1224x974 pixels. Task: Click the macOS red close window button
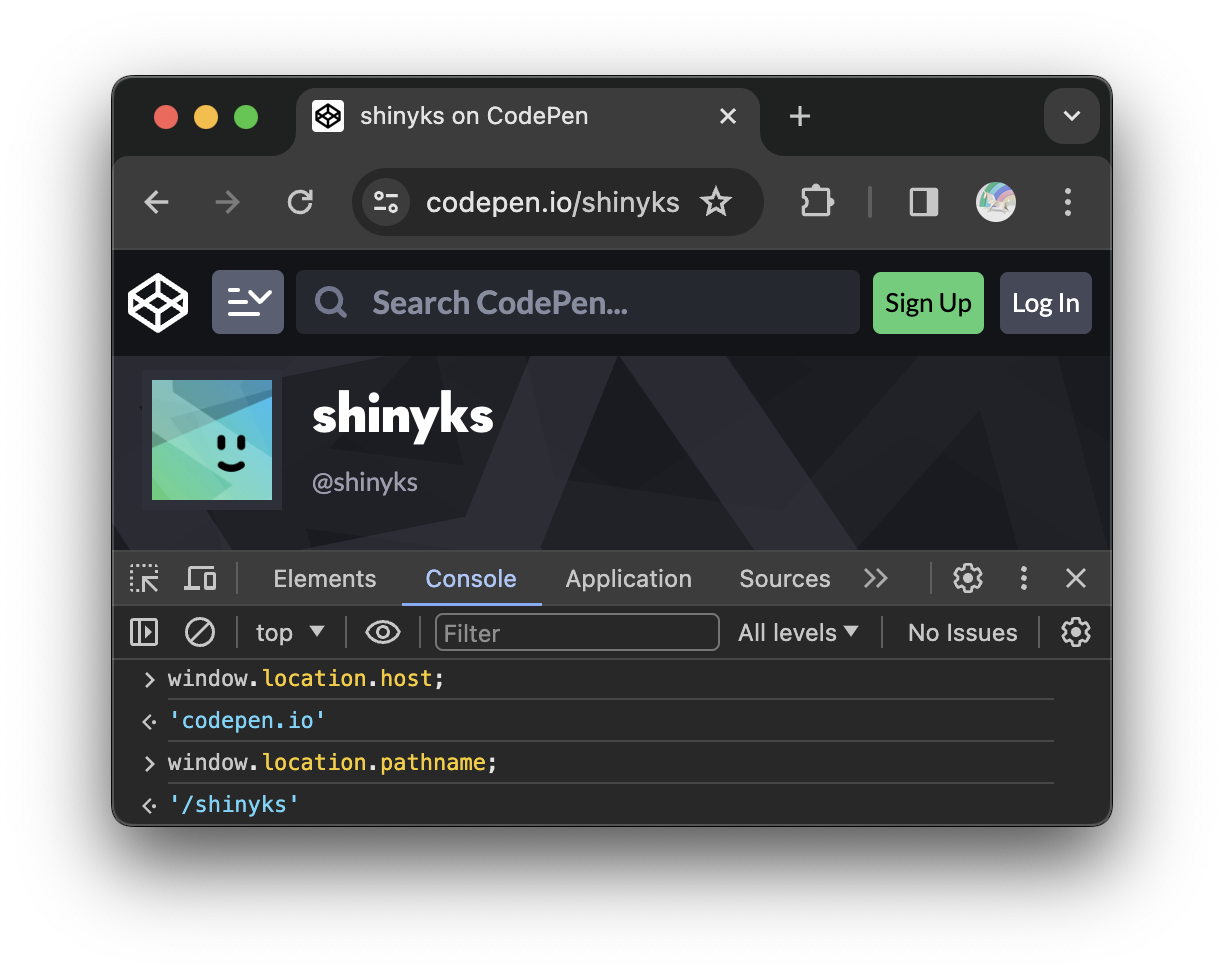(x=166, y=117)
